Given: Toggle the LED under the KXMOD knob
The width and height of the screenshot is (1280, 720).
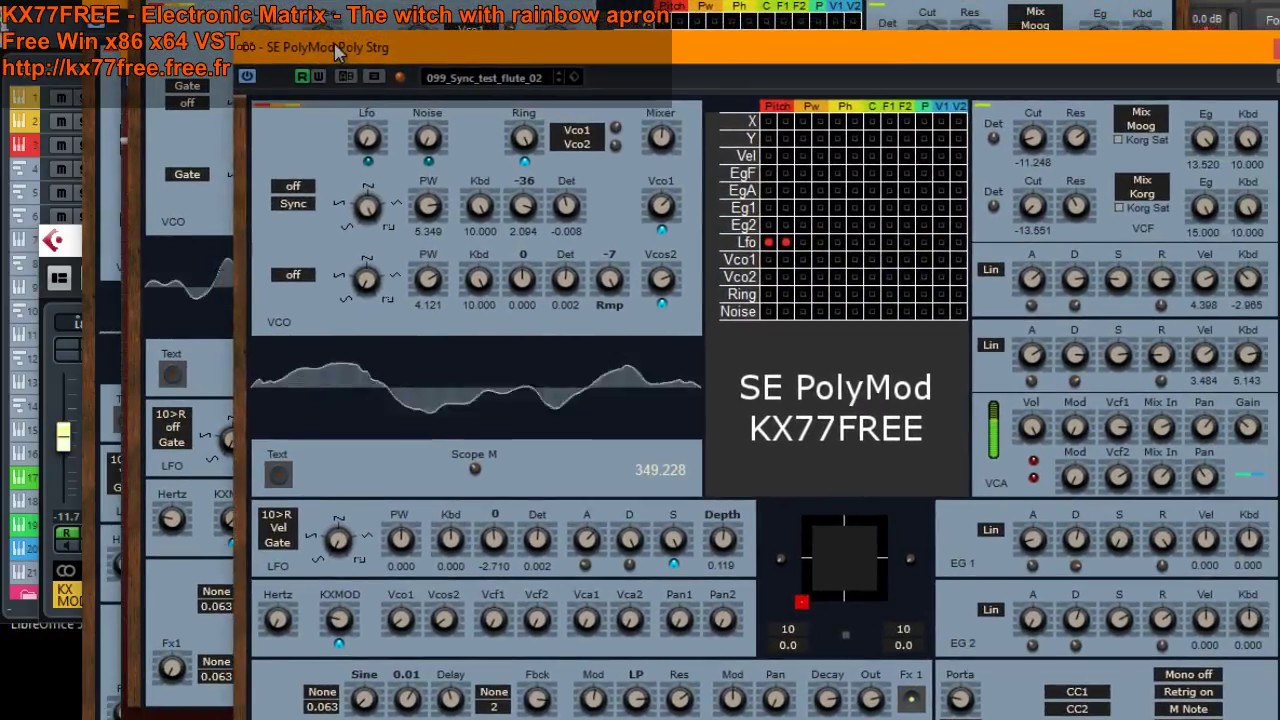Looking at the screenshot, I should point(339,643).
